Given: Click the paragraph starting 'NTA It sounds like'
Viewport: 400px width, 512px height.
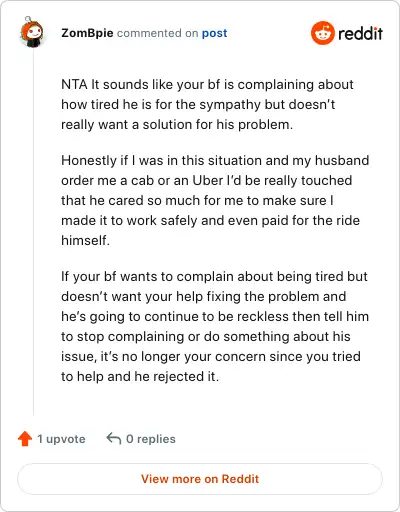Looking at the screenshot, I should [207, 104].
